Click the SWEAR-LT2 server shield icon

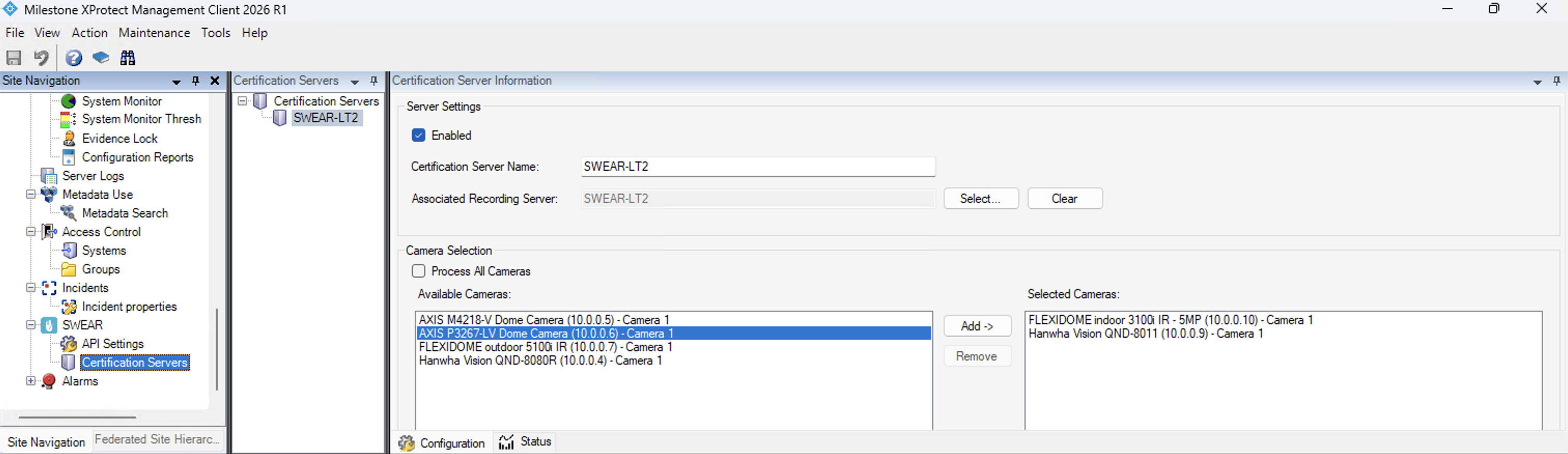pos(279,118)
